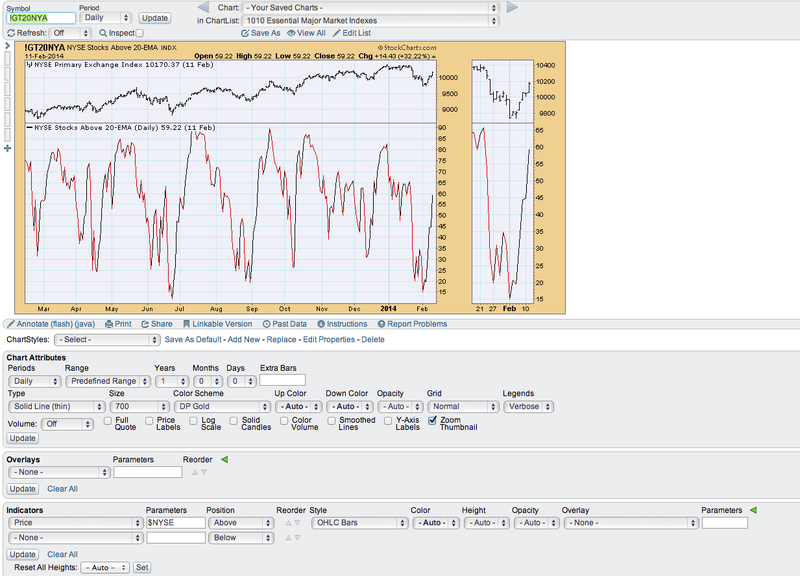The width and height of the screenshot is (800, 576).
Task: Enable Color Volume checkbox
Action: click(x=284, y=421)
